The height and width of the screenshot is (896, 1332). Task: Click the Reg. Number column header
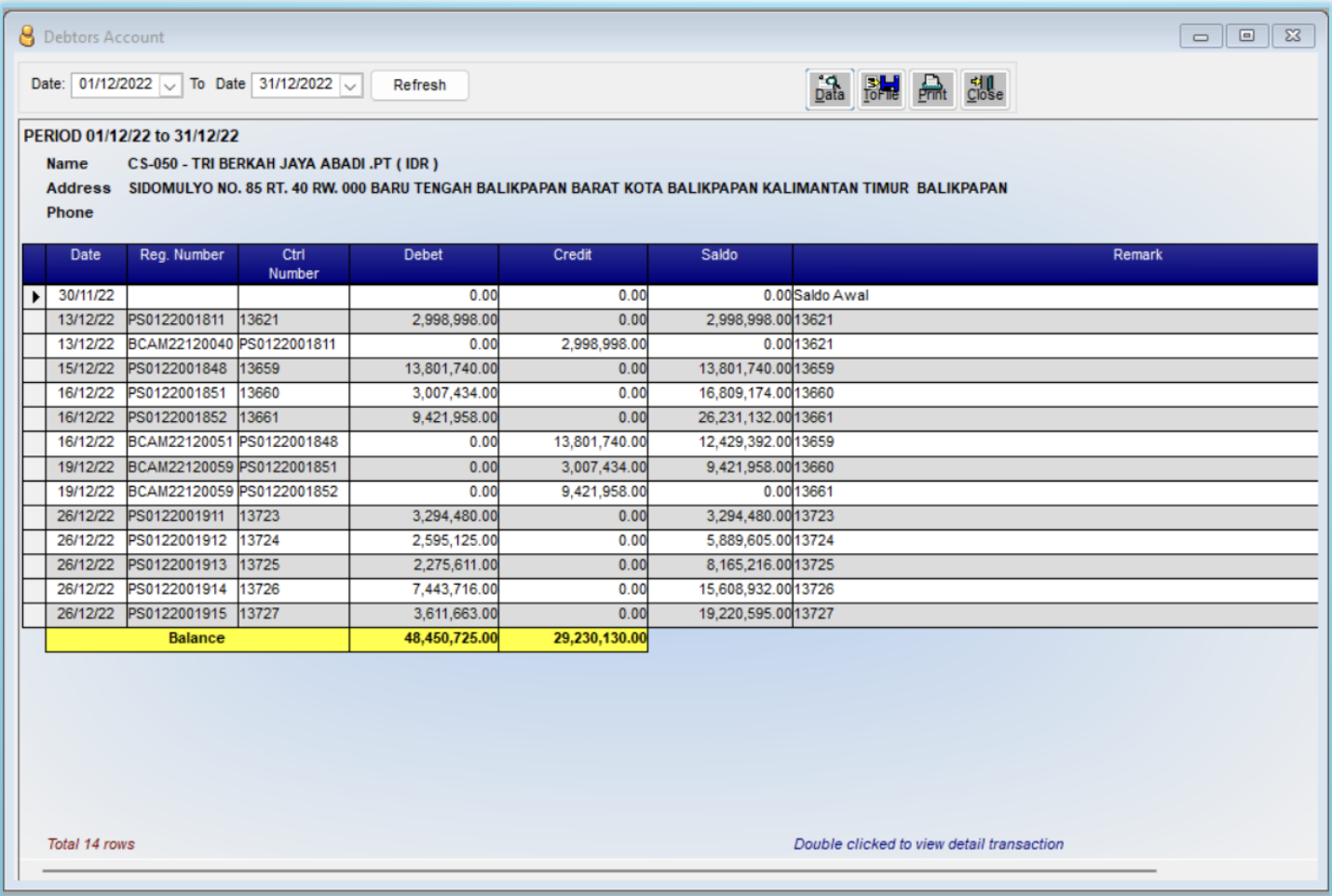point(182,264)
